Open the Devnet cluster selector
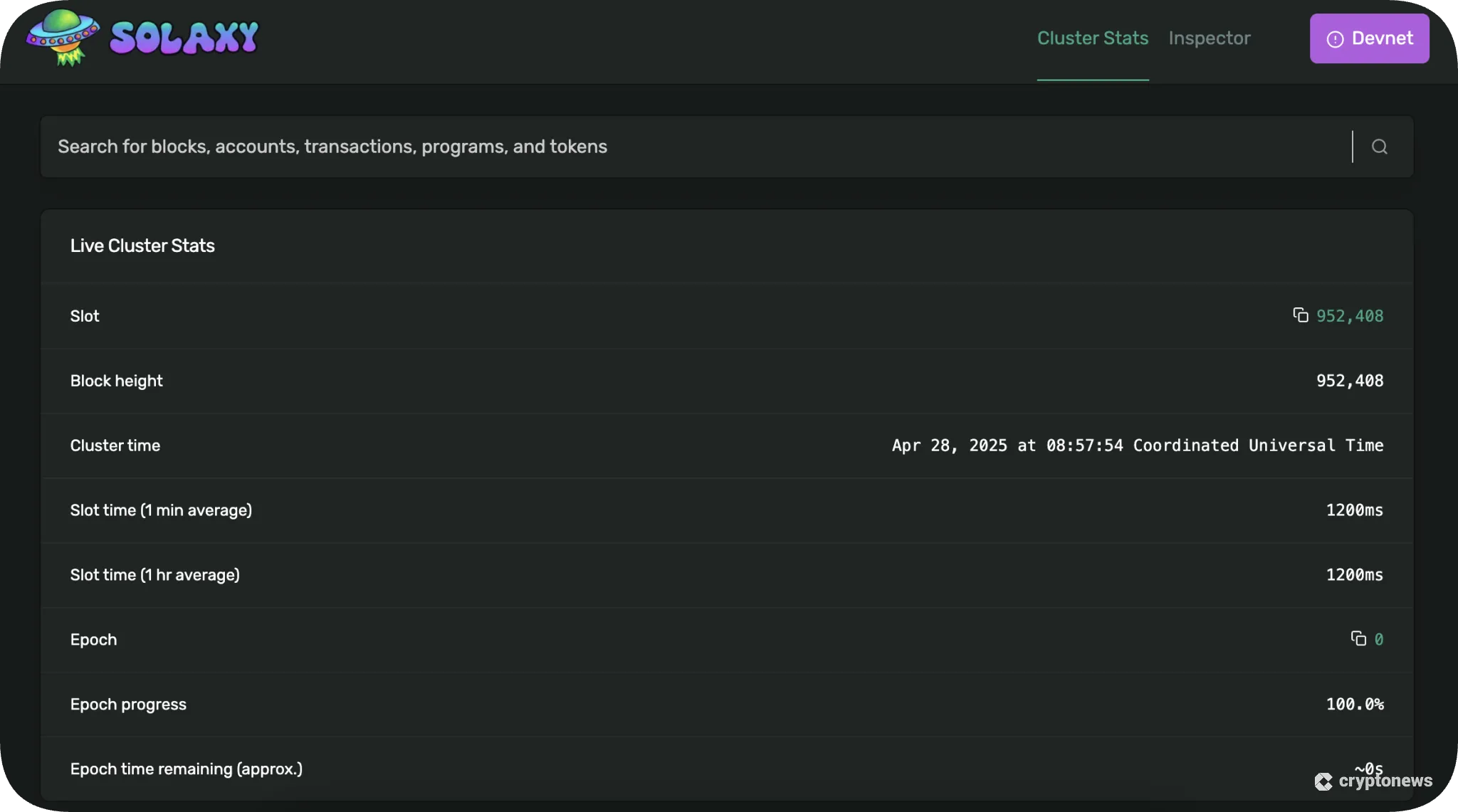Image resolution: width=1458 pixels, height=812 pixels. click(1368, 38)
